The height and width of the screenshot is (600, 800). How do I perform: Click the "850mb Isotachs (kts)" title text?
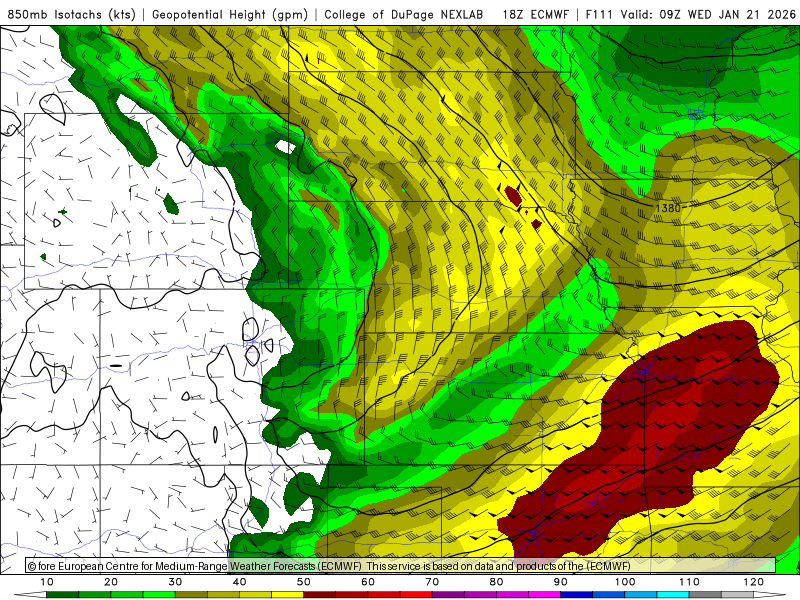coord(71,14)
